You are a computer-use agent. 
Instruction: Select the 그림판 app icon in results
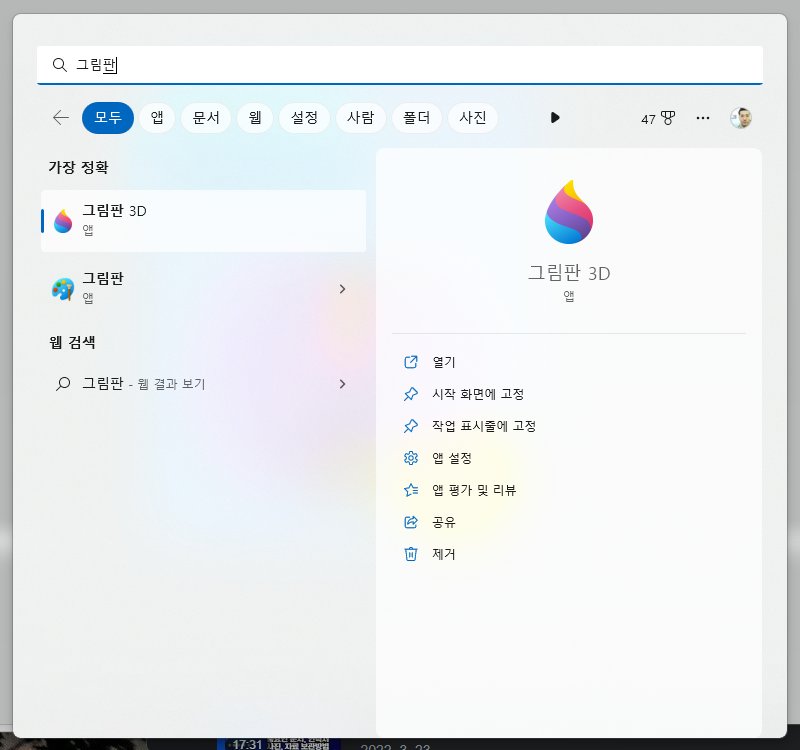point(62,288)
